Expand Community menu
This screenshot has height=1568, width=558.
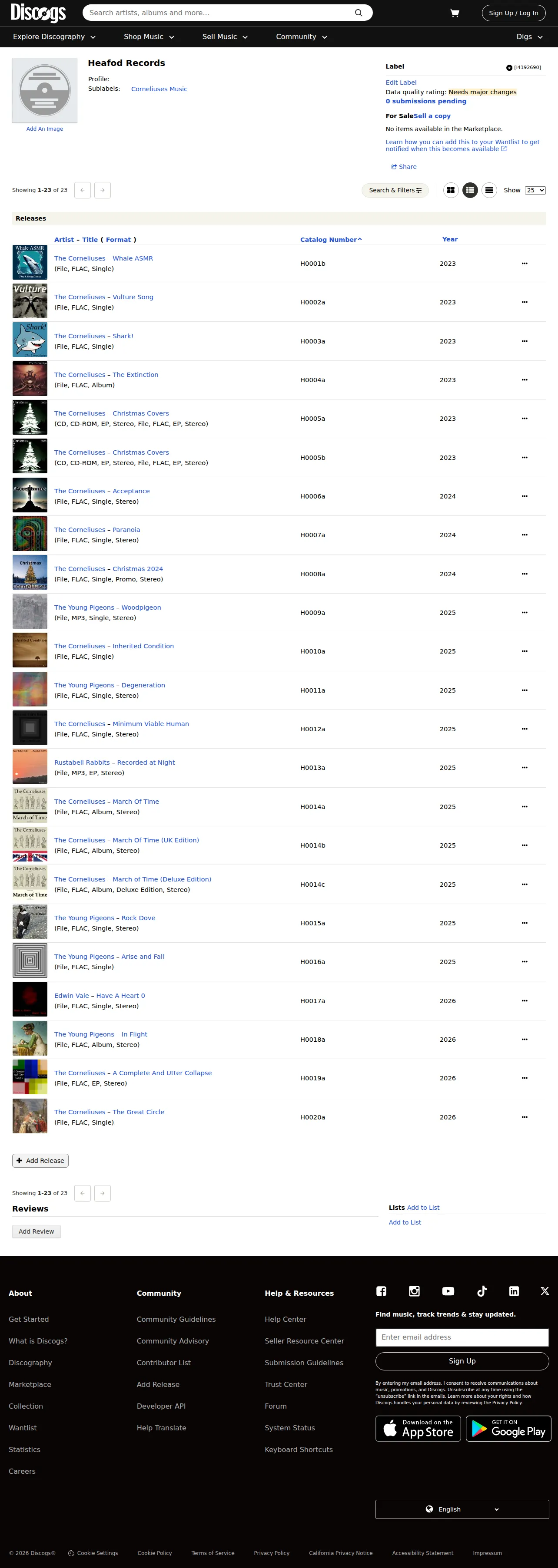(302, 36)
